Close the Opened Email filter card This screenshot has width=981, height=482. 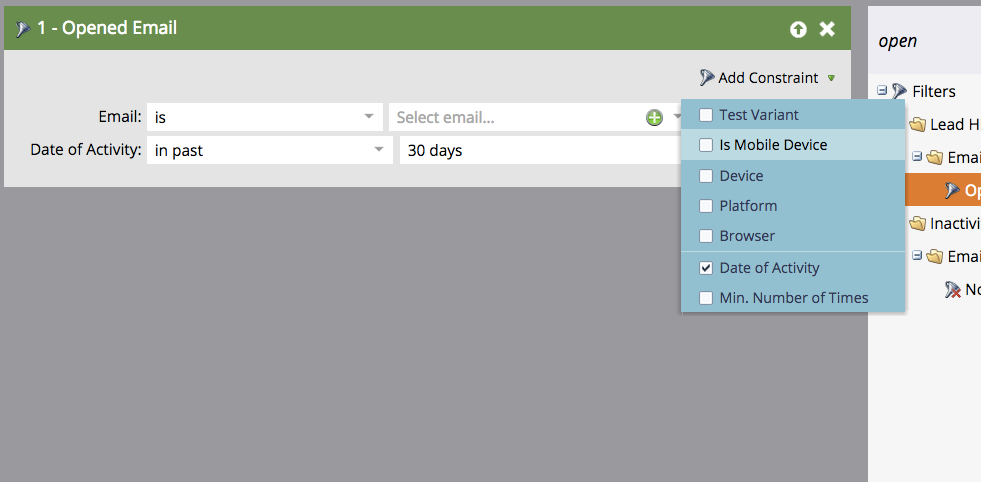(827, 29)
